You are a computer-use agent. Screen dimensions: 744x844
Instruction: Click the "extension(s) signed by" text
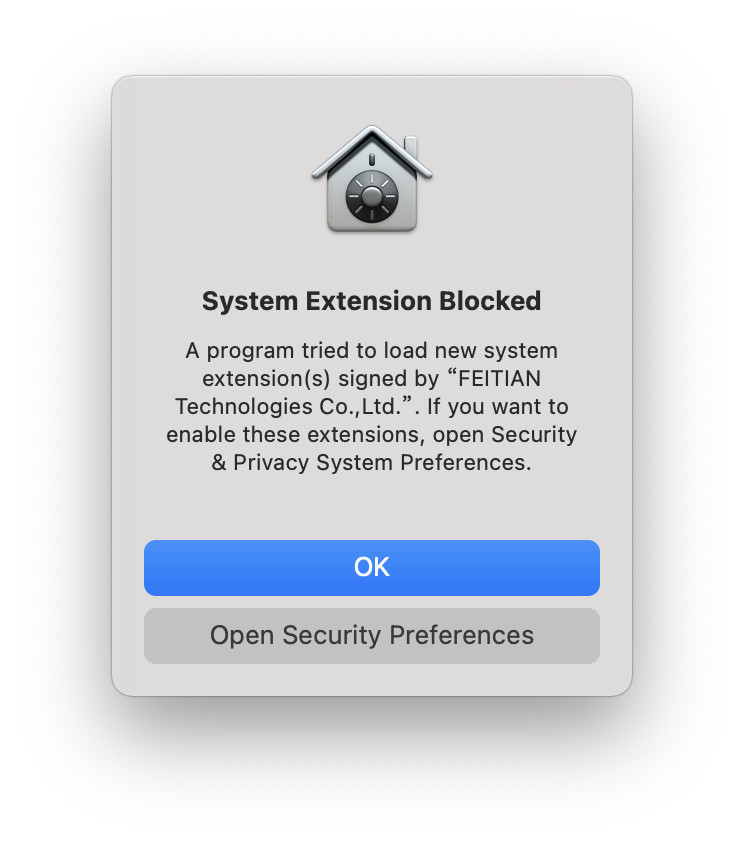321,378
